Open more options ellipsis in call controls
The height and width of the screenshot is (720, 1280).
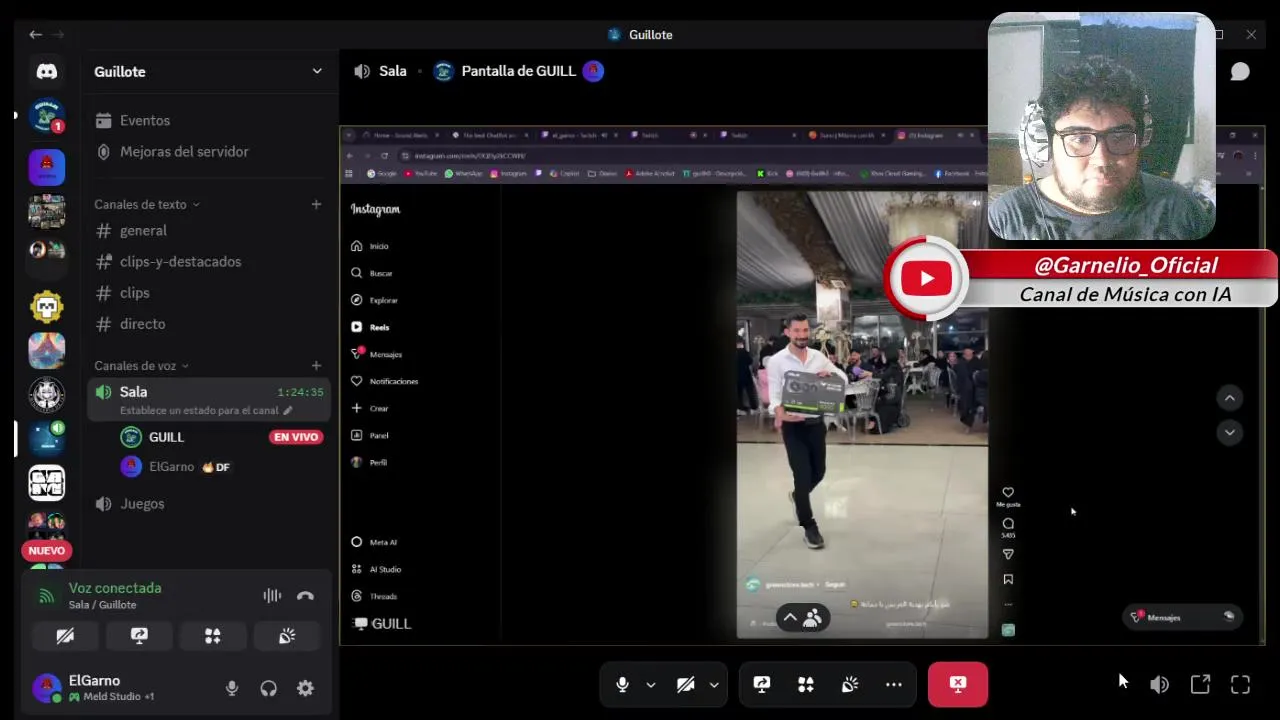click(894, 684)
